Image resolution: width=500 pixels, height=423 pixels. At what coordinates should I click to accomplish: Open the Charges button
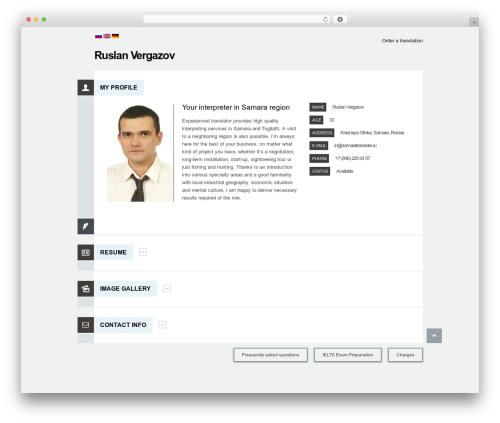tap(405, 355)
